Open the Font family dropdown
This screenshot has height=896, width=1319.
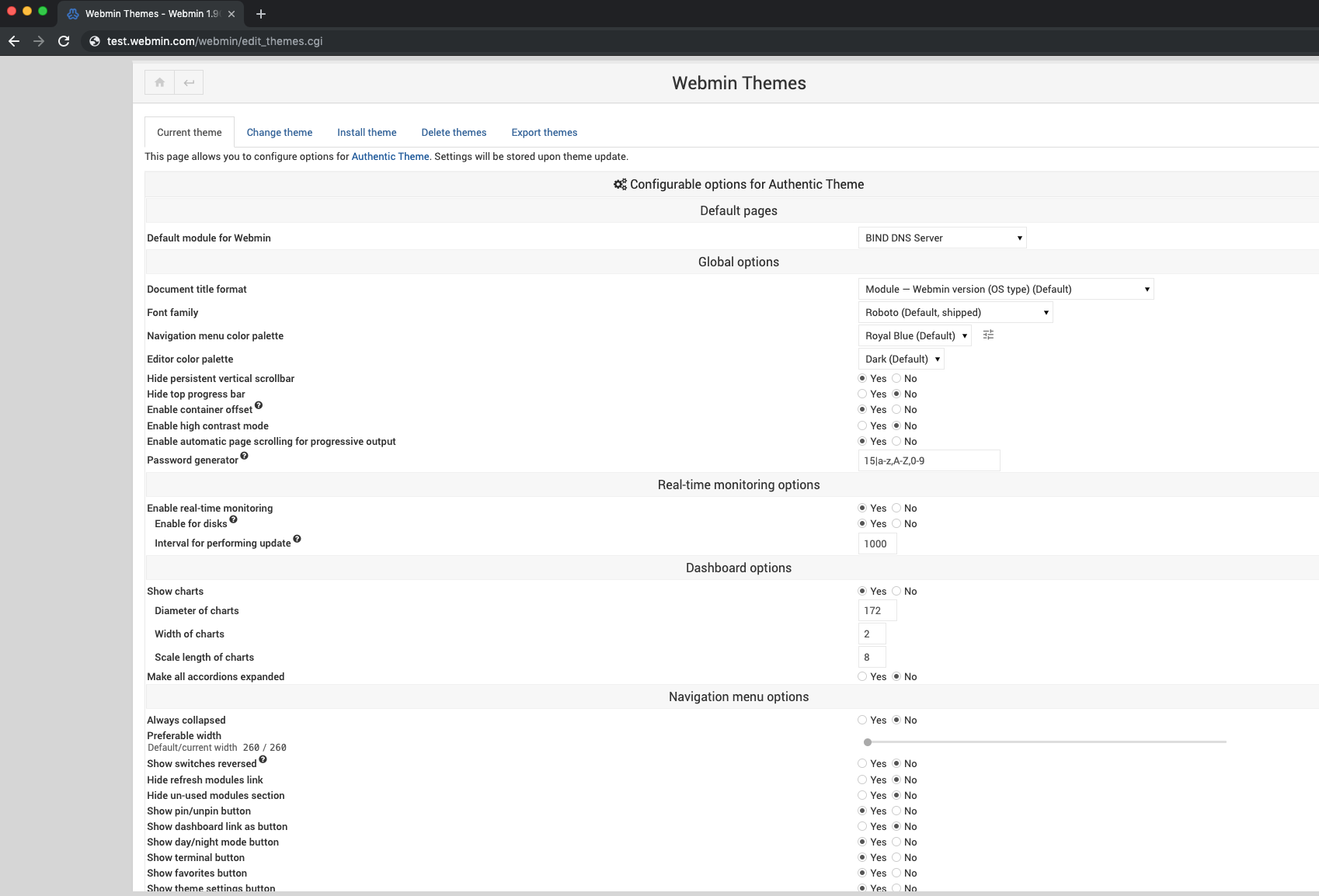955,312
